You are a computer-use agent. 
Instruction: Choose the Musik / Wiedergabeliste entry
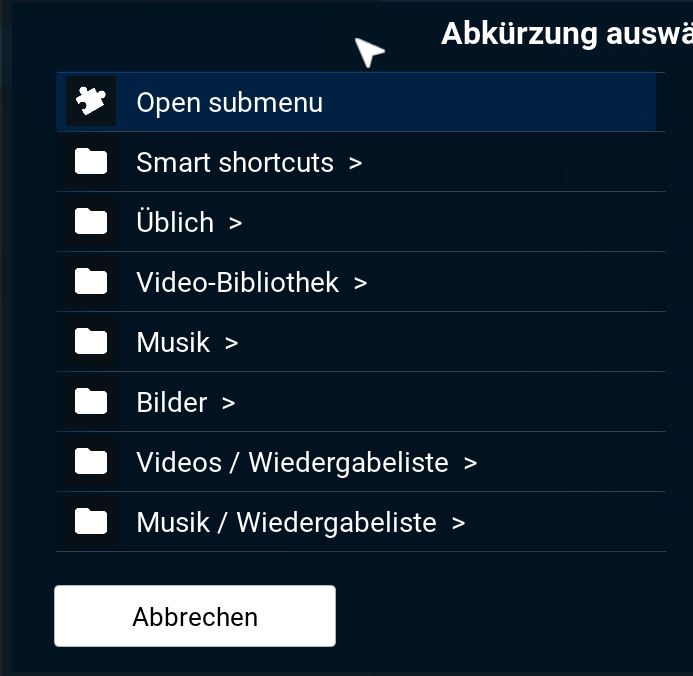[361, 522]
